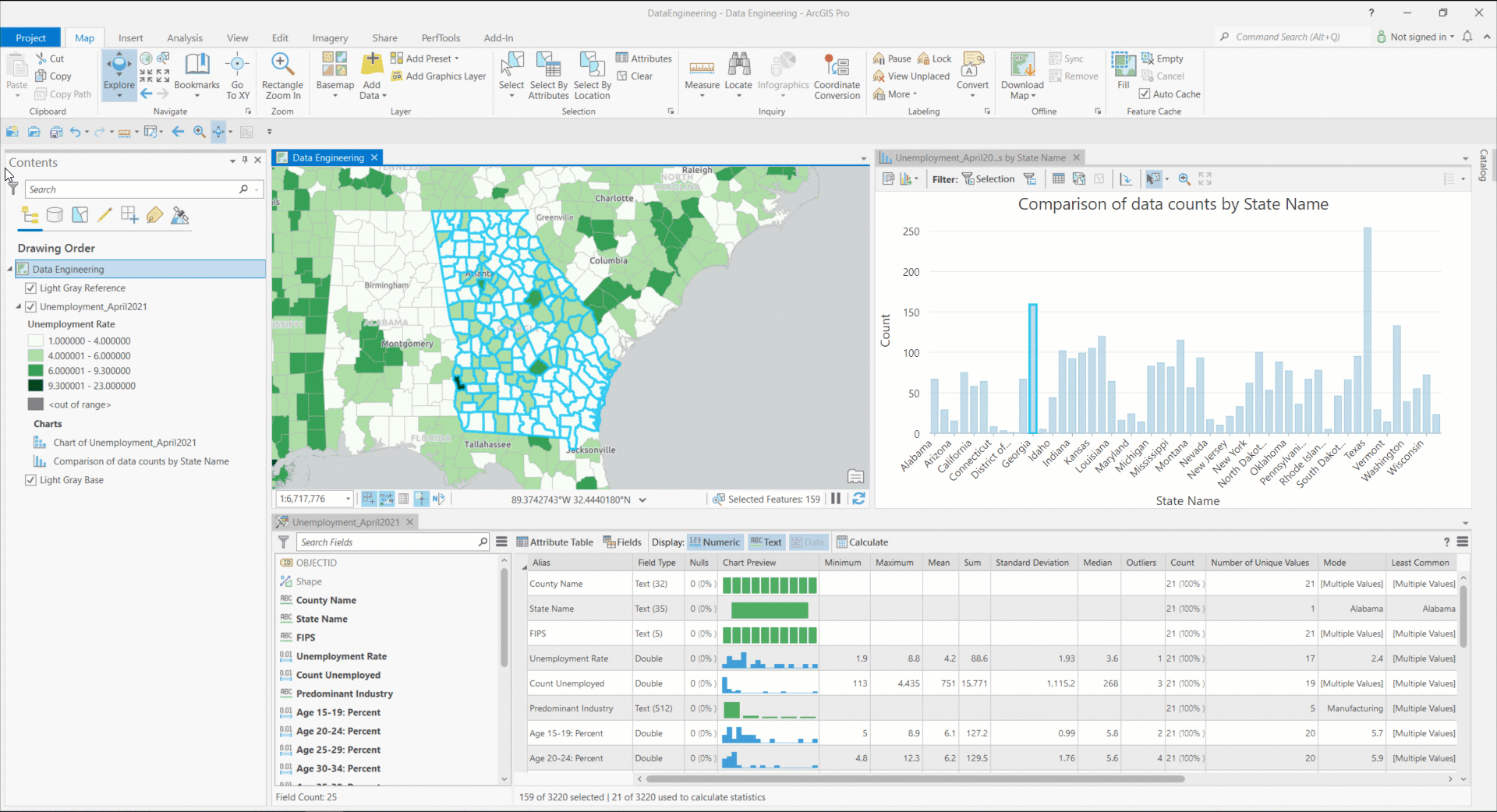Image resolution: width=1497 pixels, height=812 pixels.
Task: Collapse the Unemployment_April2021 layer
Action: click(19, 306)
